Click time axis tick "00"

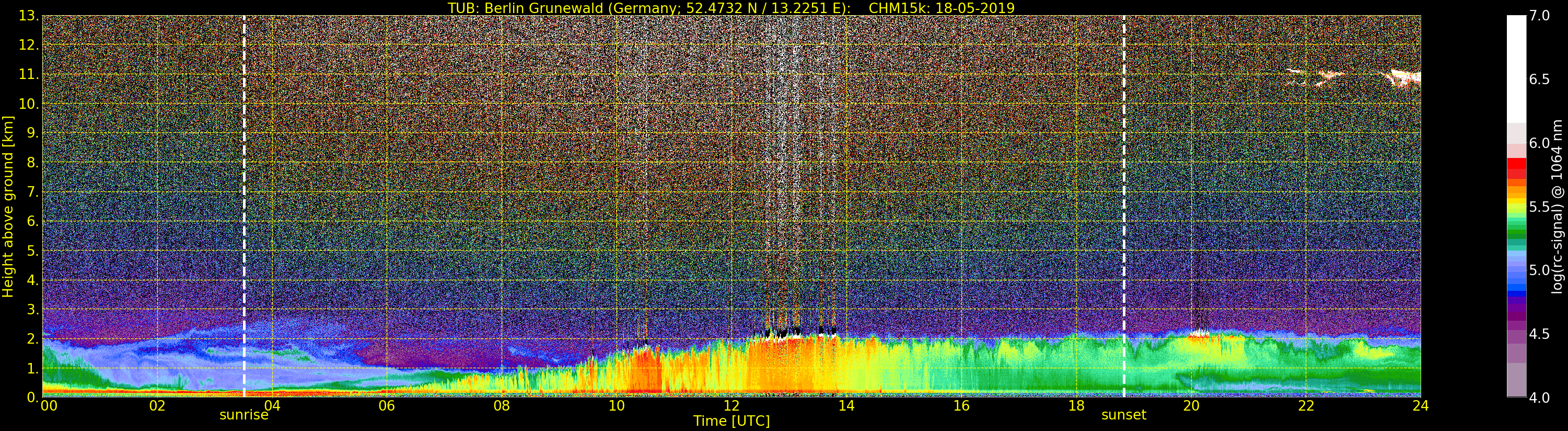(49, 406)
